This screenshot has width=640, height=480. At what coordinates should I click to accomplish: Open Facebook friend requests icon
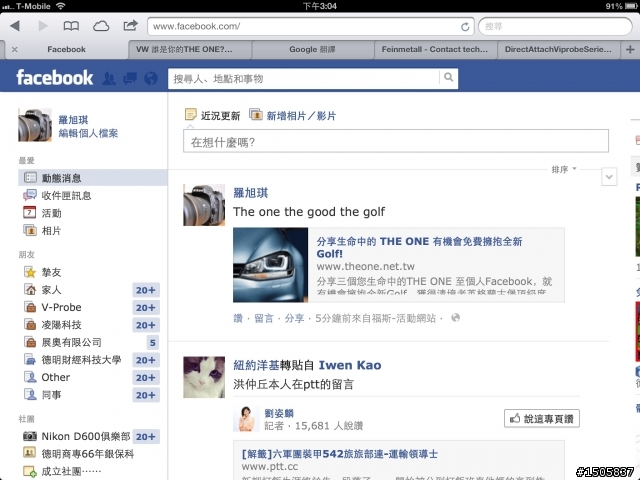coord(109,78)
